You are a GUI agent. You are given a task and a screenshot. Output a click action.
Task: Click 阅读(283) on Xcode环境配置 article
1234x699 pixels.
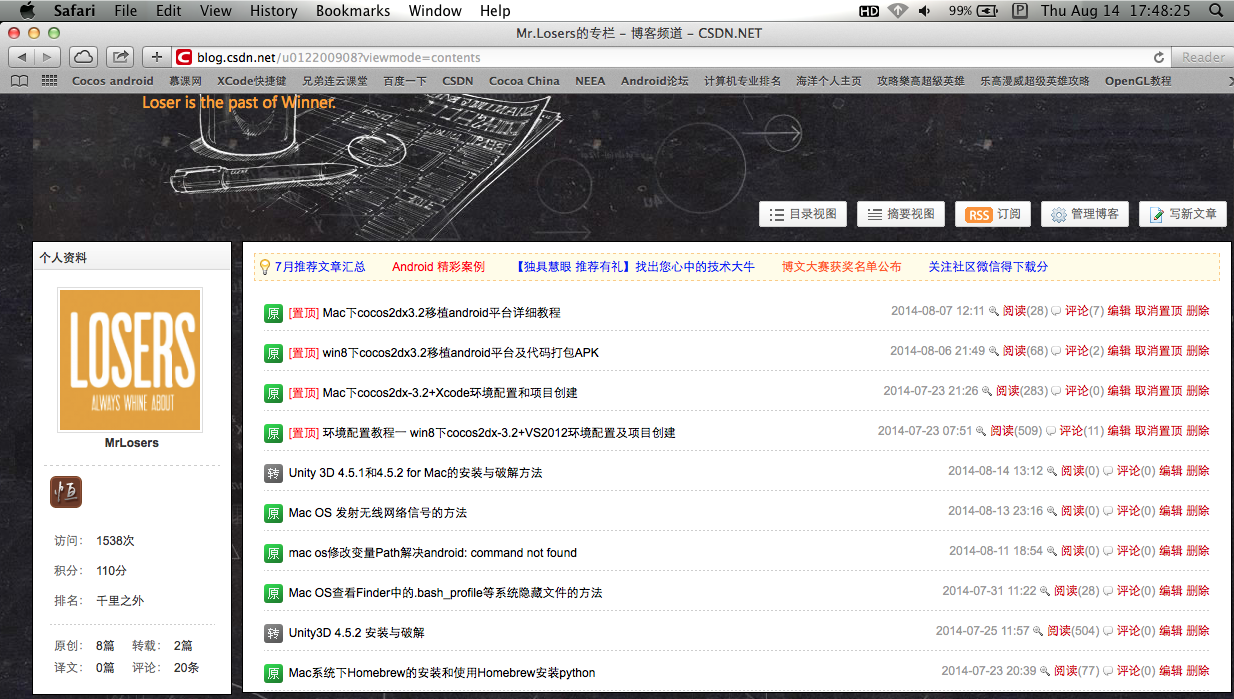[1022, 391]
